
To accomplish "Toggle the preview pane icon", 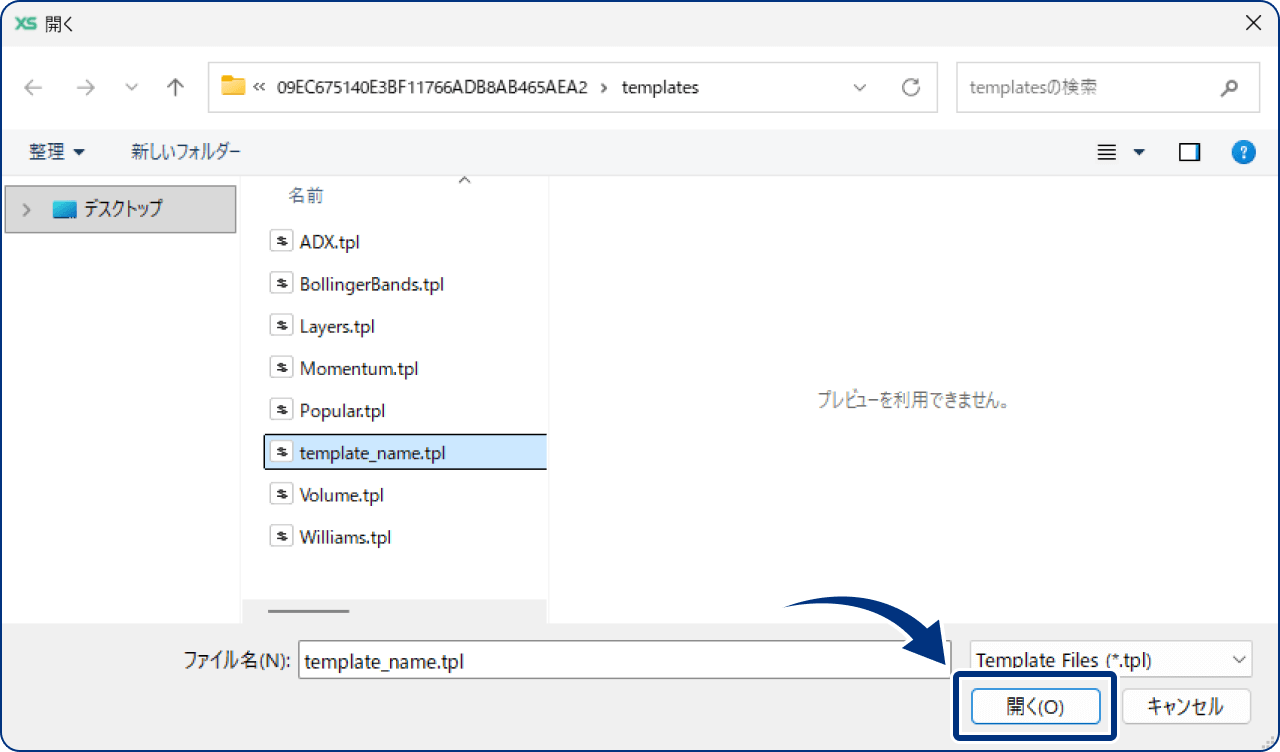I will coord(1189,151).
